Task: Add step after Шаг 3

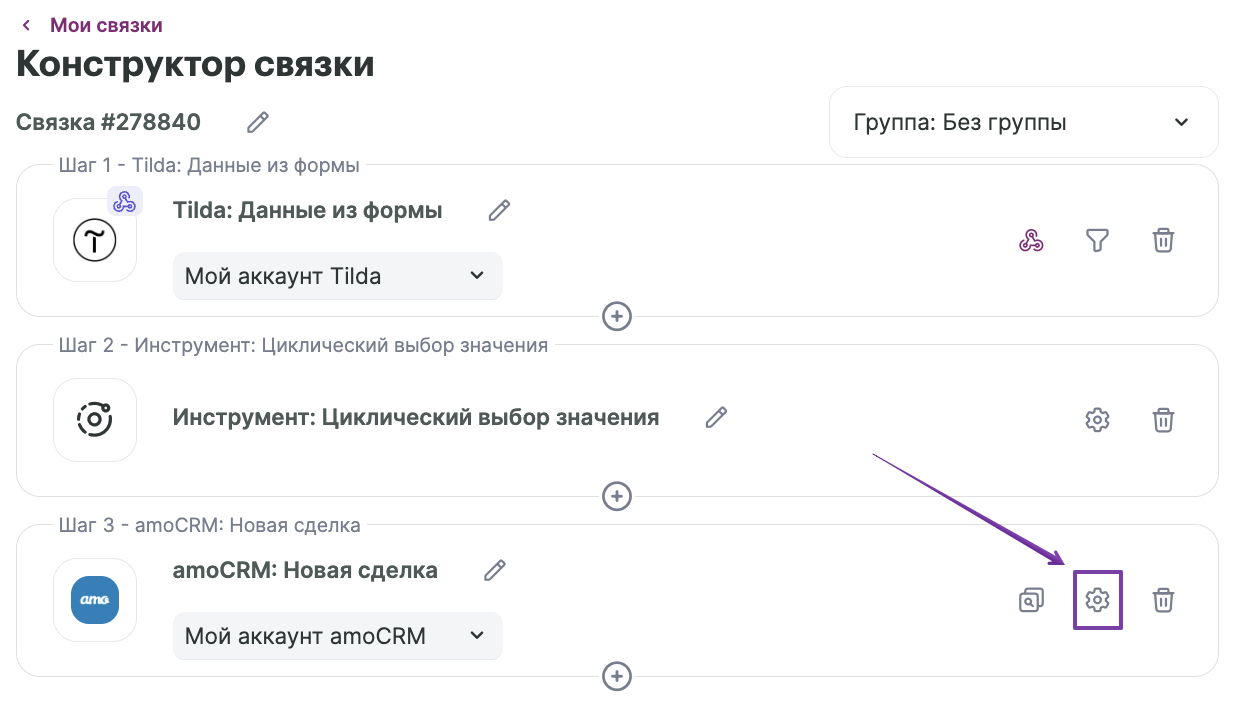Action: click(x=617, y=676)
